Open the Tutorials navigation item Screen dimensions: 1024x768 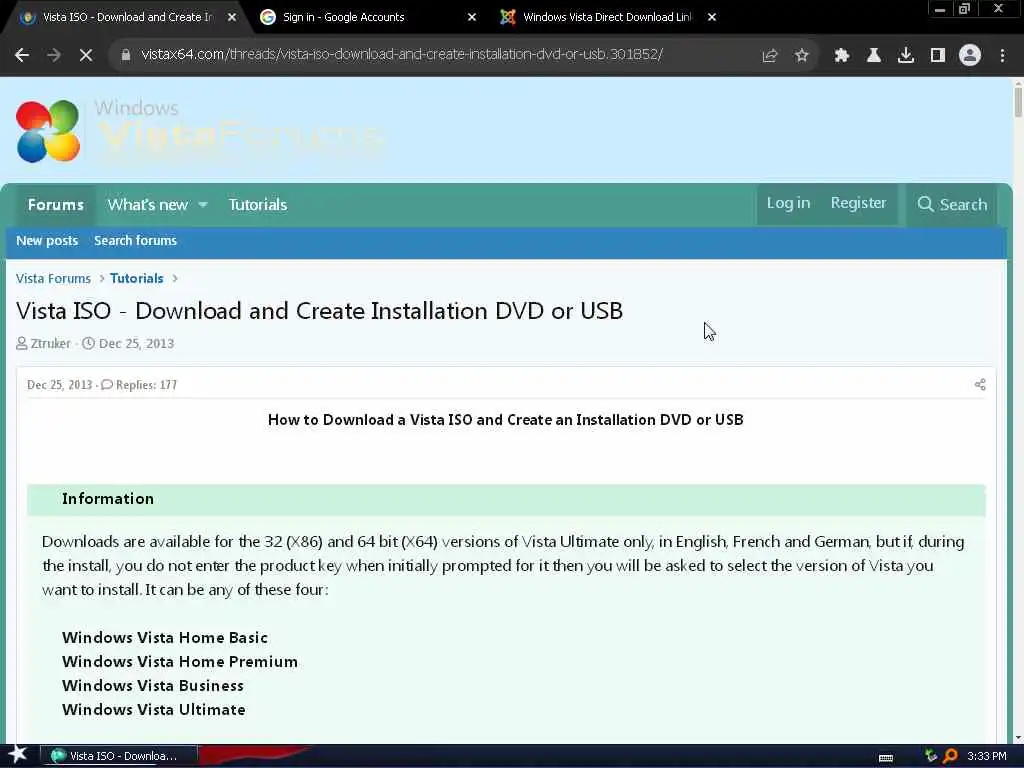(x=257, y=204)
